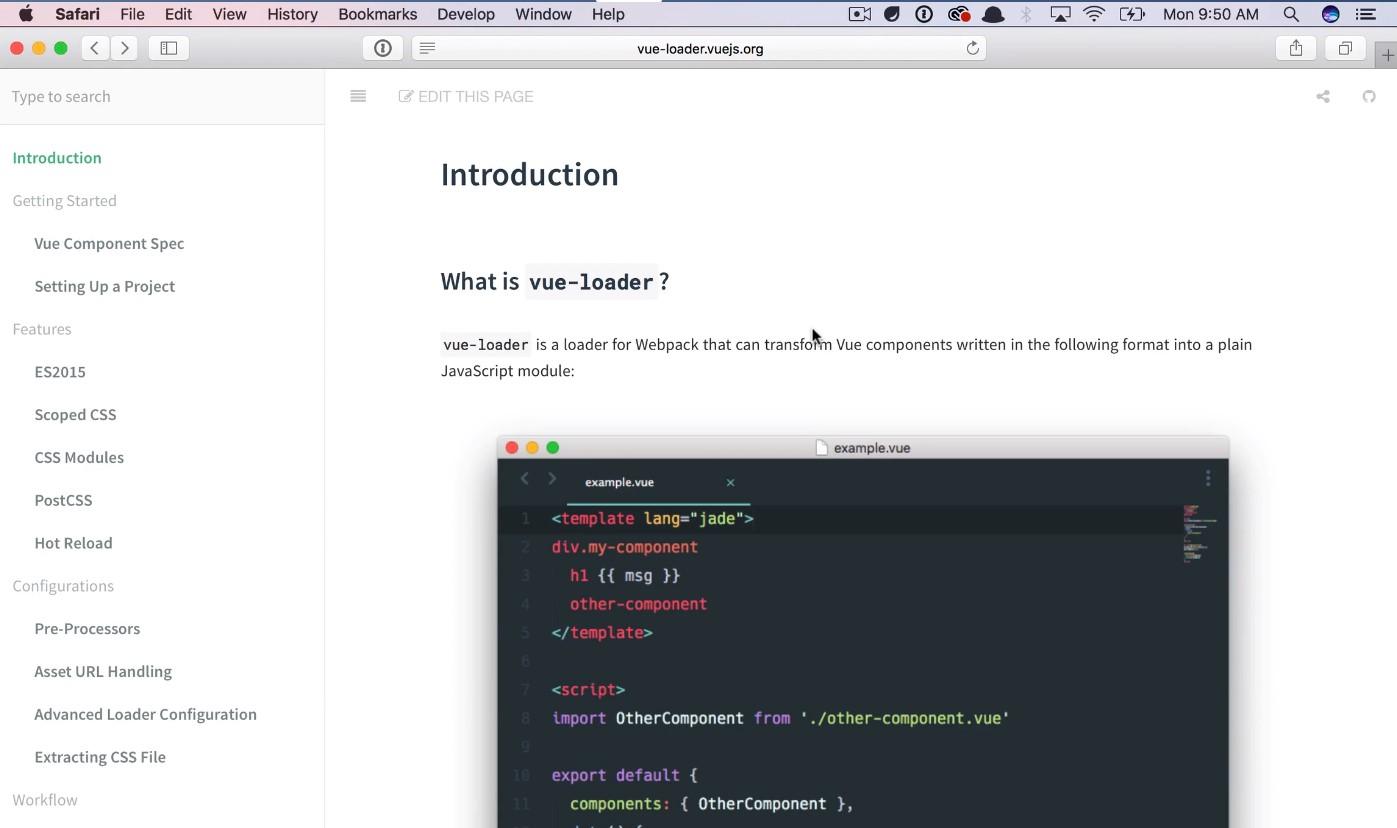Screen dimensions: 1397x828
Task: Click the screen recording menu bar icon
Action: point(859,14)
